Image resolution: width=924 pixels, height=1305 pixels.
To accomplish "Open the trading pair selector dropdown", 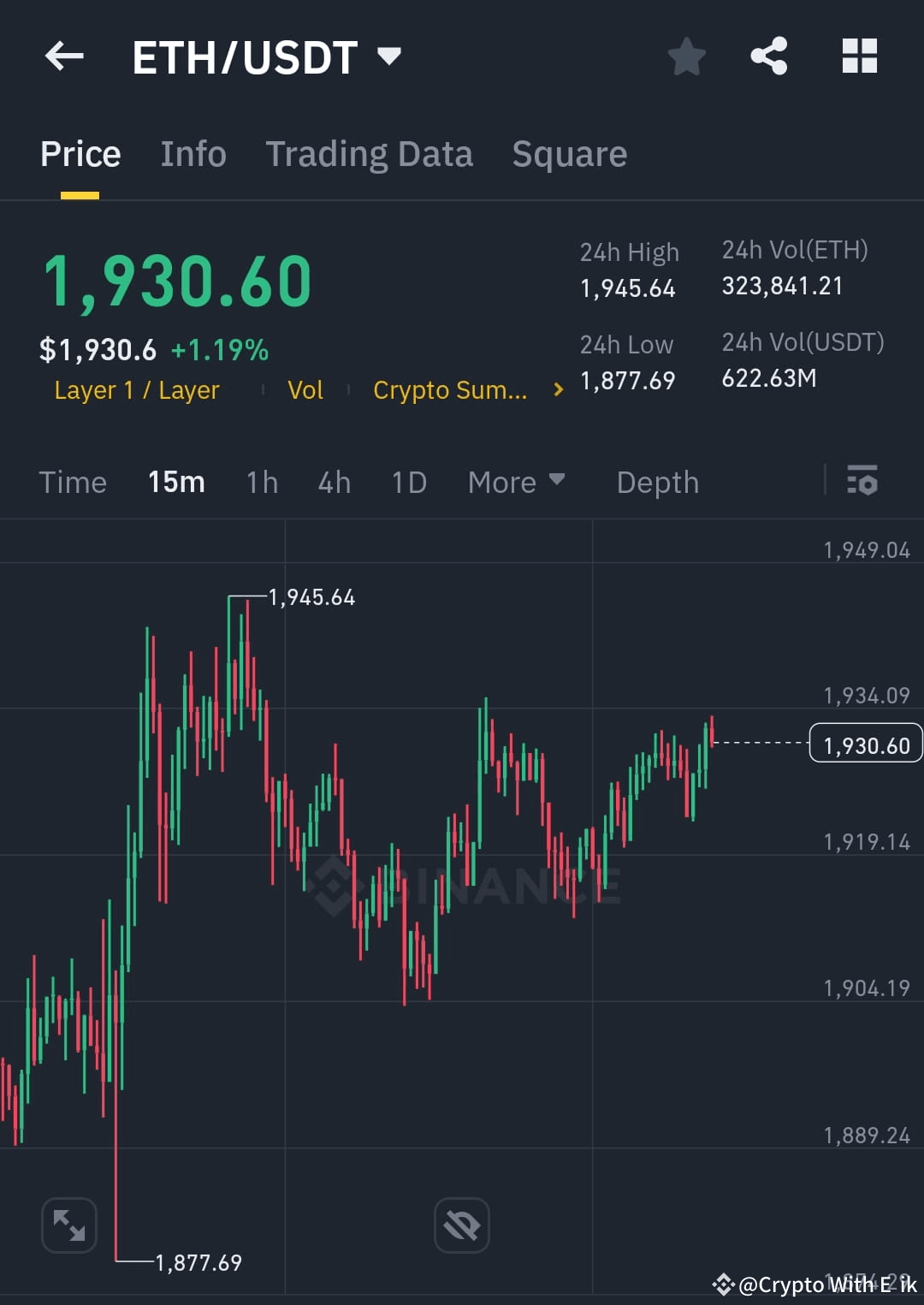I will click(389, 56).
